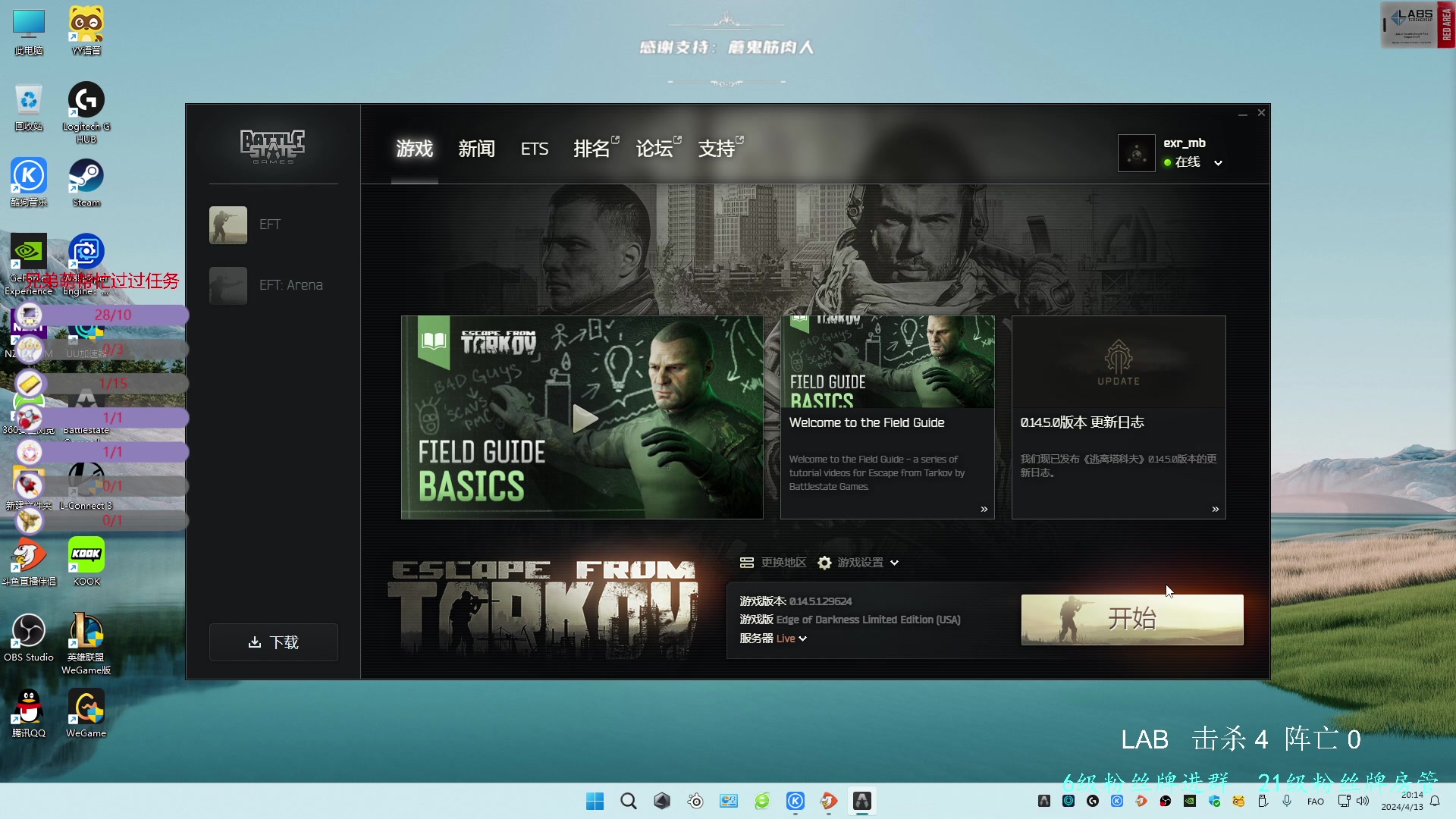The width and height of the screenshot is (1456, 819).
Task: Open the 此电脑 desktop icon
Action: (29, 32)
